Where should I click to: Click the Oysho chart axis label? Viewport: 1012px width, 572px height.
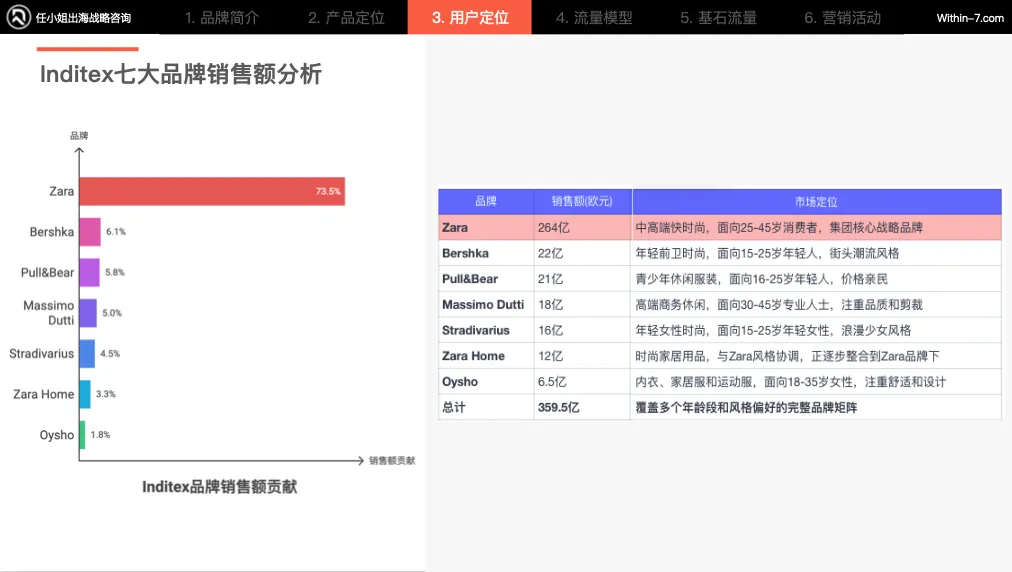pyautogui.click(x=57, y=434)
